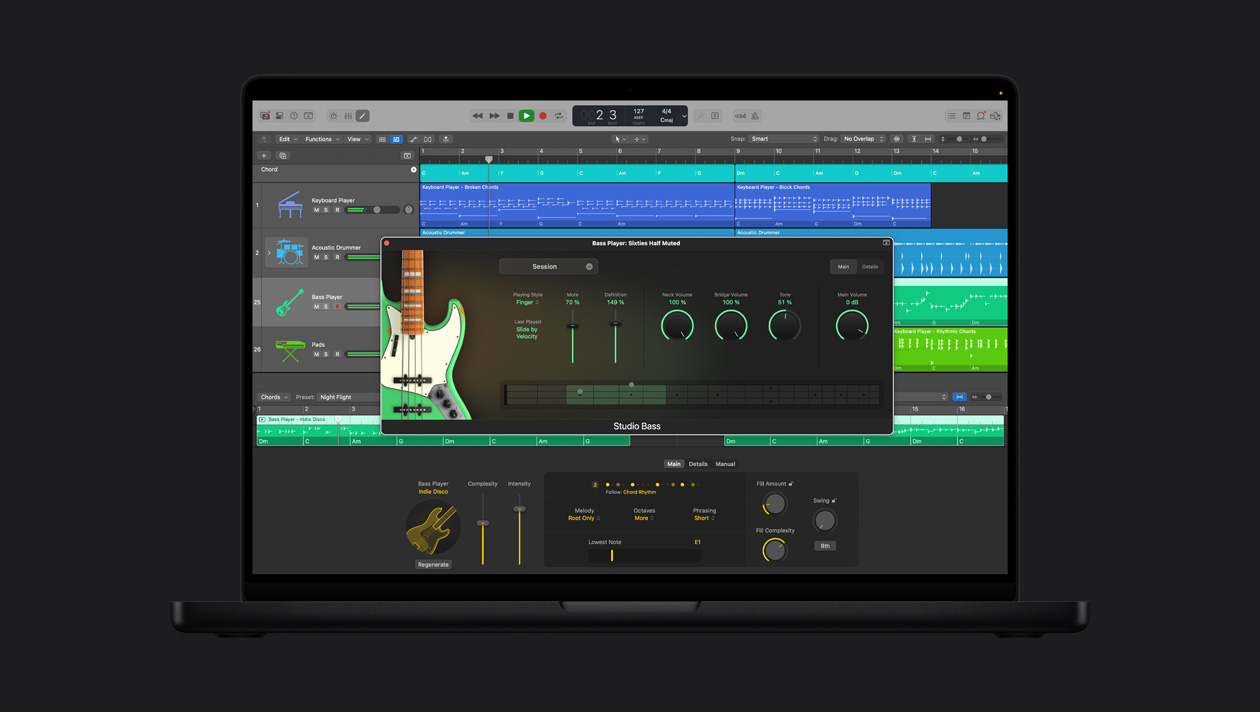The height and width of the screenshot is (712, 1260).
Task: Click the List Editors icon top right
Action: coord(951,115)
